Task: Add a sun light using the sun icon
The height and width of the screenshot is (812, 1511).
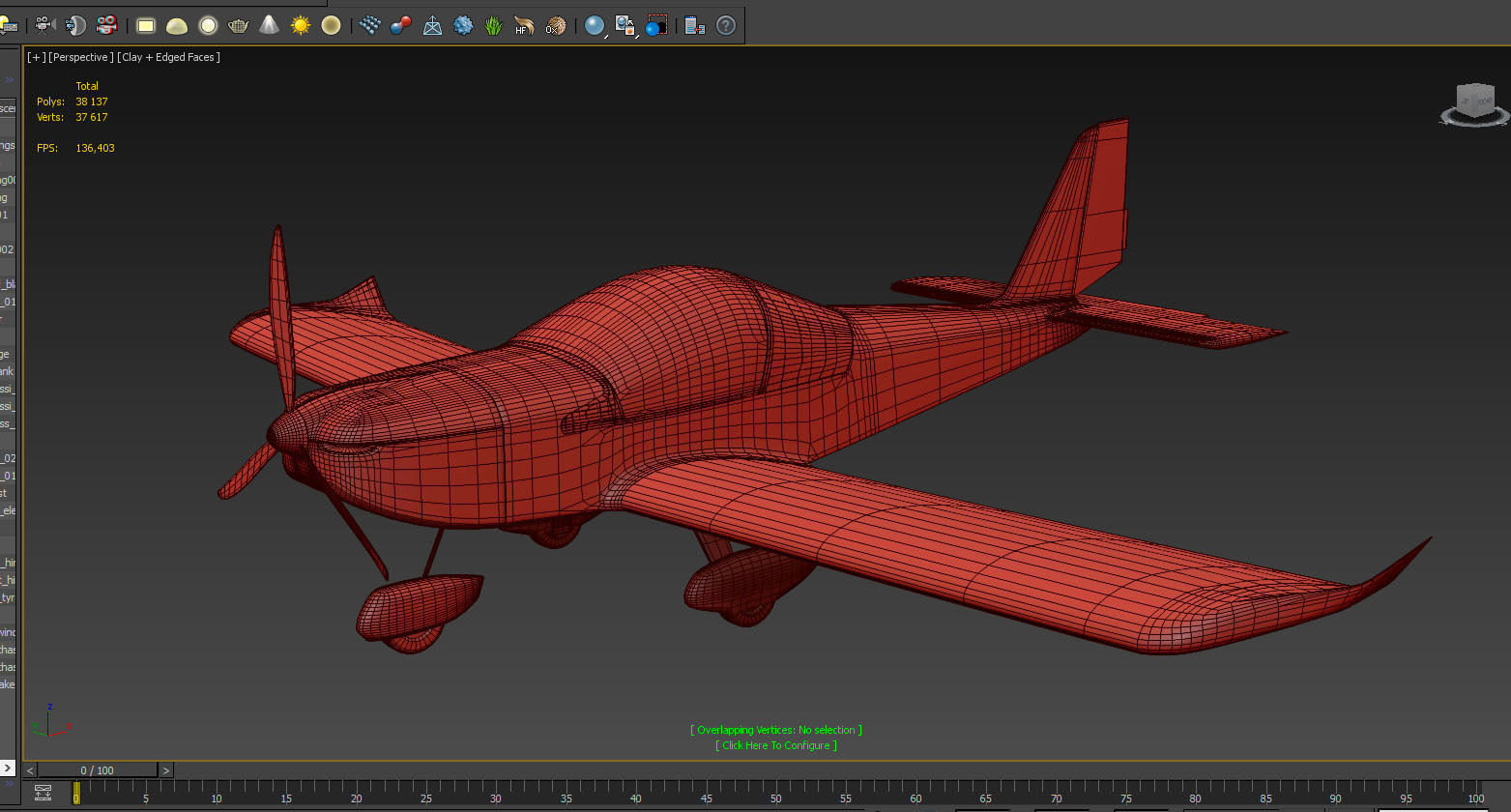Action: tap(301, 25)
